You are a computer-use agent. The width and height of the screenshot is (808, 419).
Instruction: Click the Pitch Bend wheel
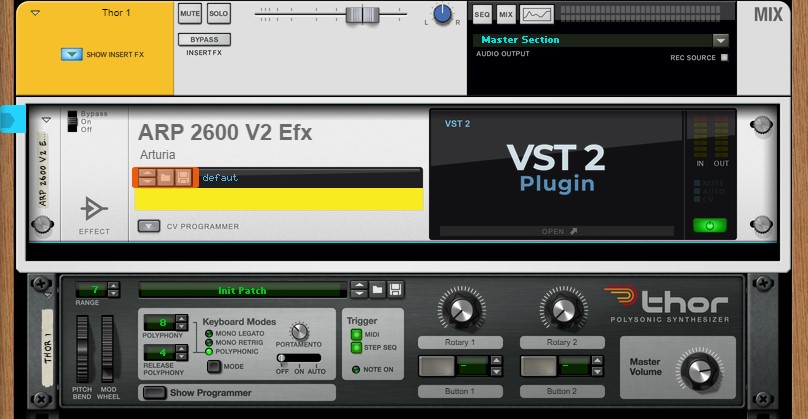point(82,348)
